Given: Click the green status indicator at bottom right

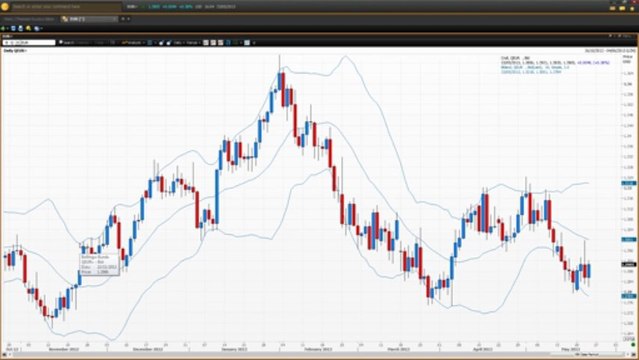Looking at the screenshot, I should 633,345.
